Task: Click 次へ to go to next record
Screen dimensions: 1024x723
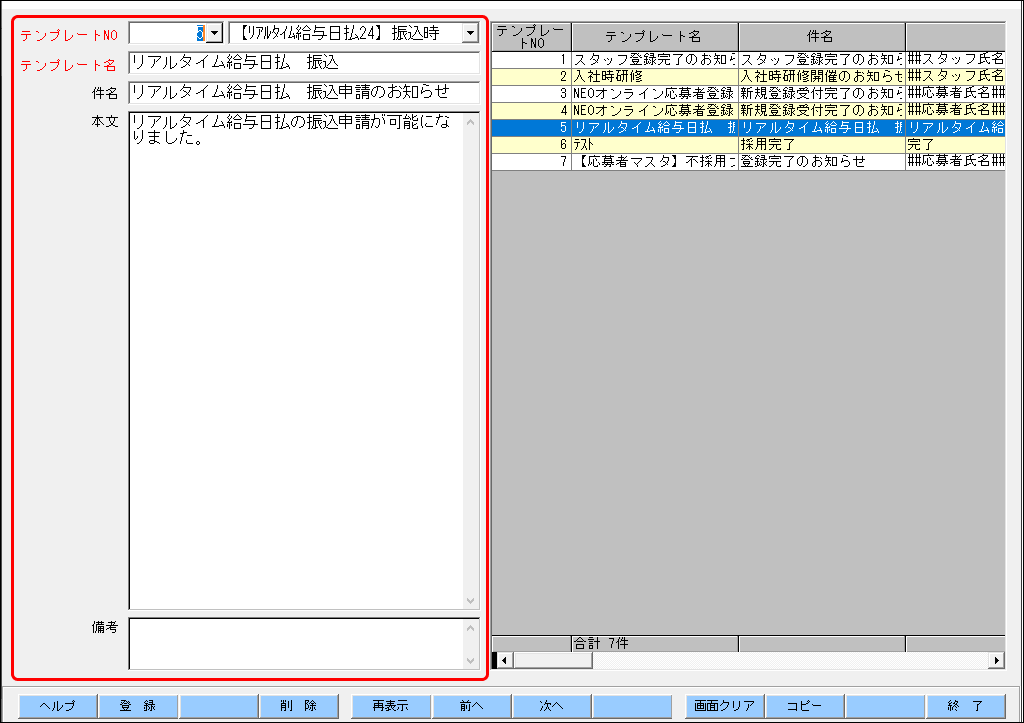Action: coord(551,705)
